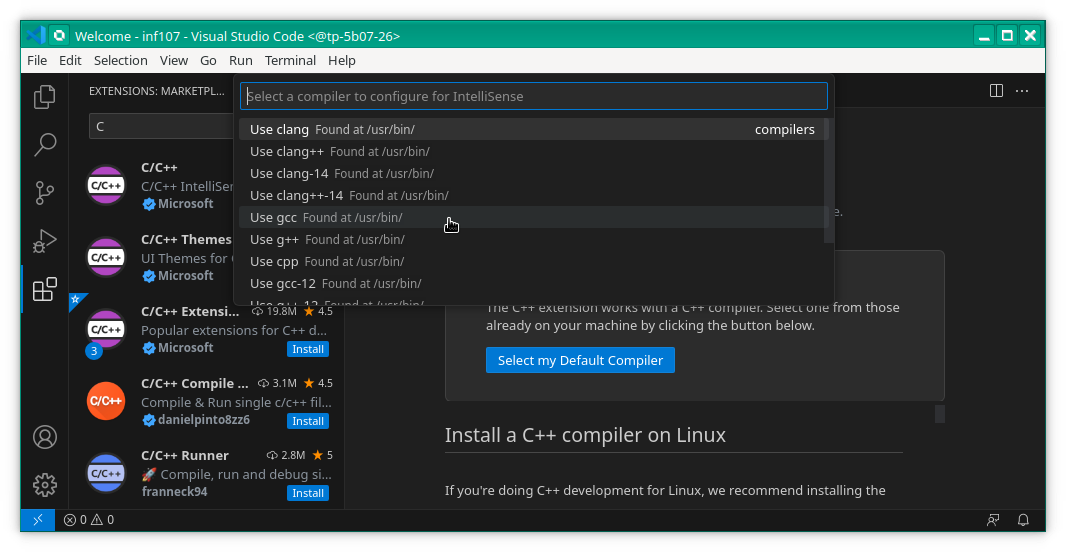Click the 'Install a C++ compiler on Linux' heading
Viewport: 1066px width, 552px height.
585,435
